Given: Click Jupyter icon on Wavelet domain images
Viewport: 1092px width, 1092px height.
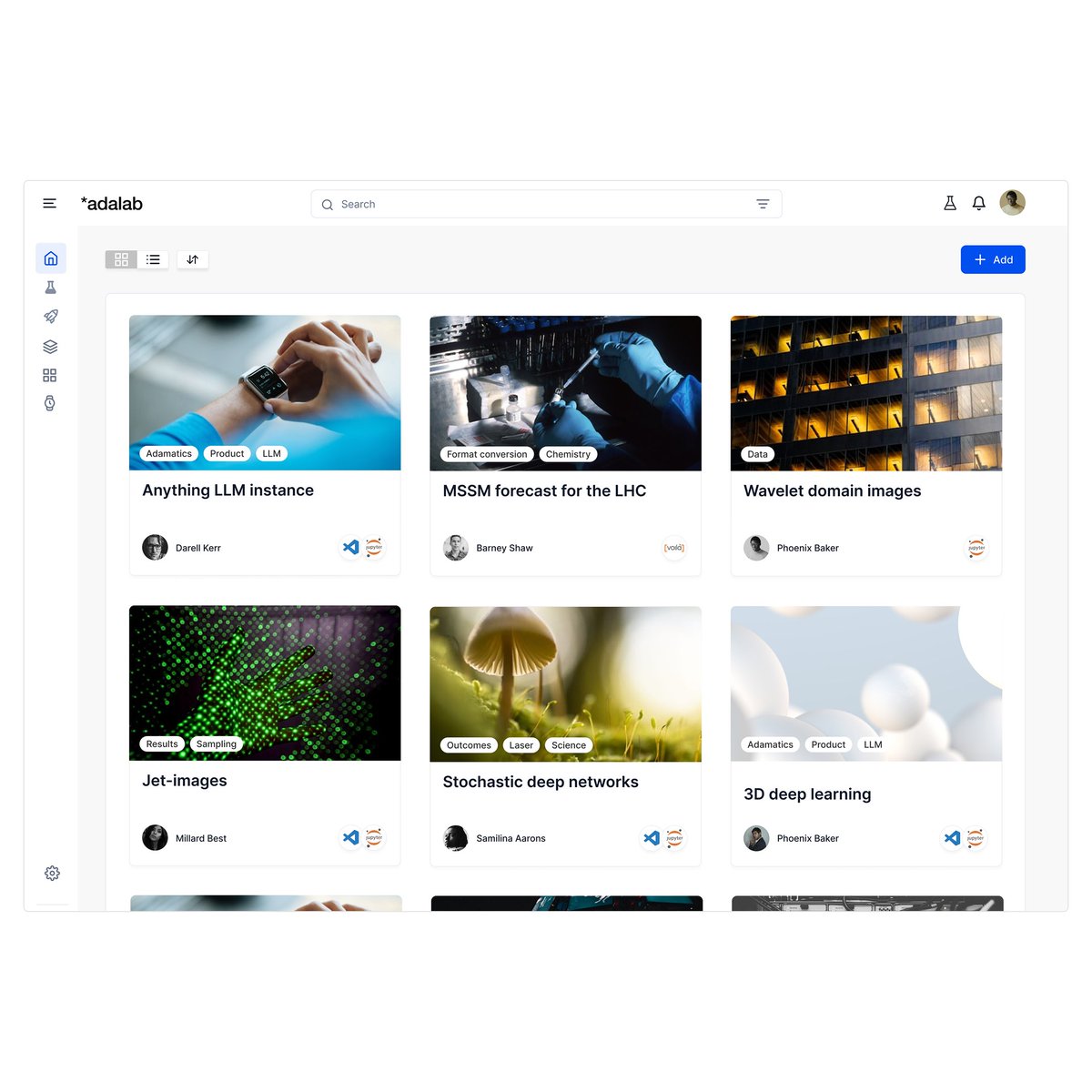Looking at the screenshot, I should pyautogui.click(x=976, y=548).
